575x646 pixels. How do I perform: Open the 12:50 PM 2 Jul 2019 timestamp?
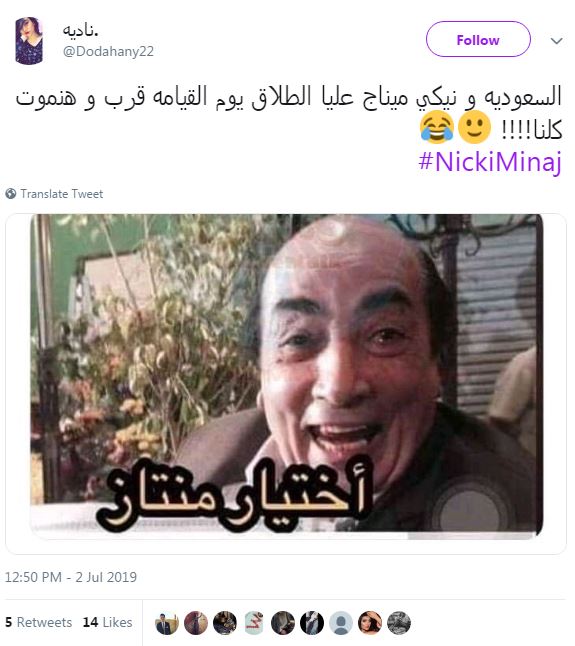pyautogui.click(x=71, y=577)
